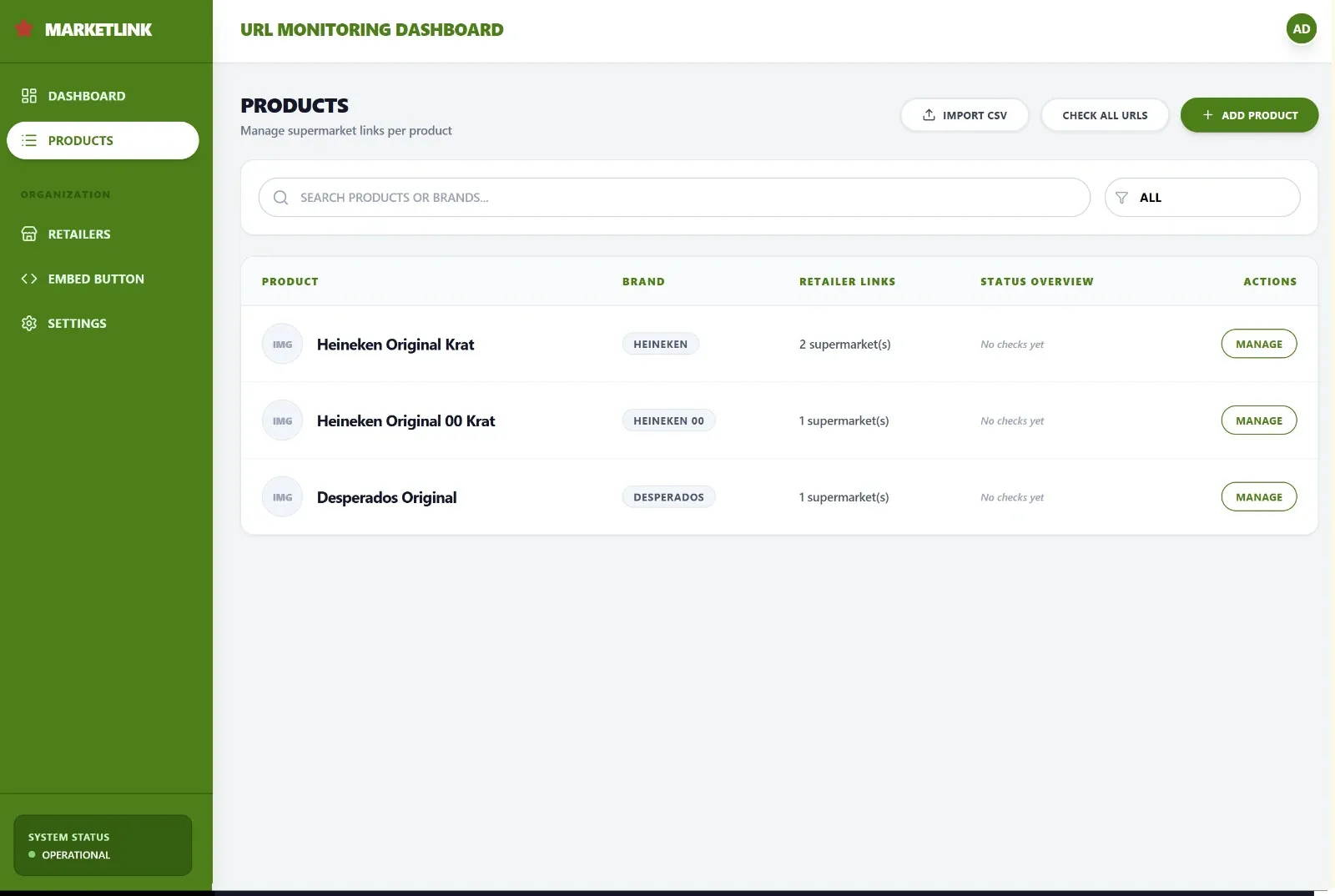Click the Add Product button
Image resolution: width=1335 pixels, height=896 pixels.
point(1249,115)
